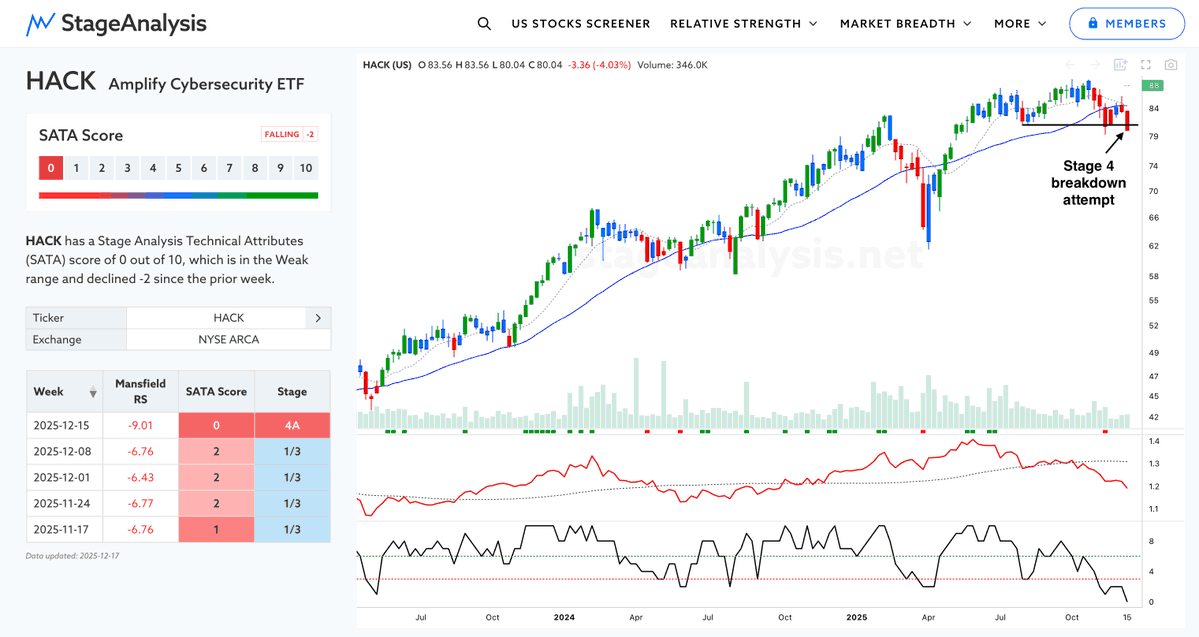This screenshot has width=1199, height=637.
Task: Open HACK ticker row chevron
Action: pos(318,317)
